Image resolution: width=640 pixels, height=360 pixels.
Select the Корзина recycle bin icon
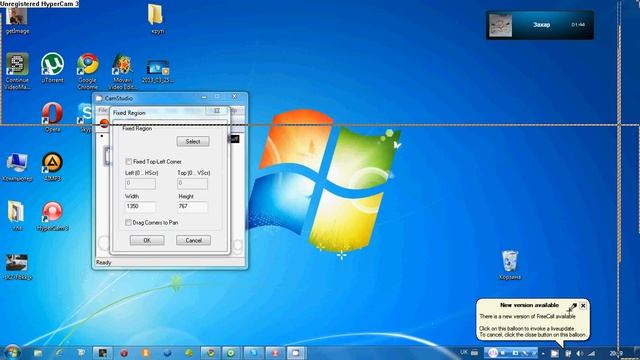pos(510,265)
